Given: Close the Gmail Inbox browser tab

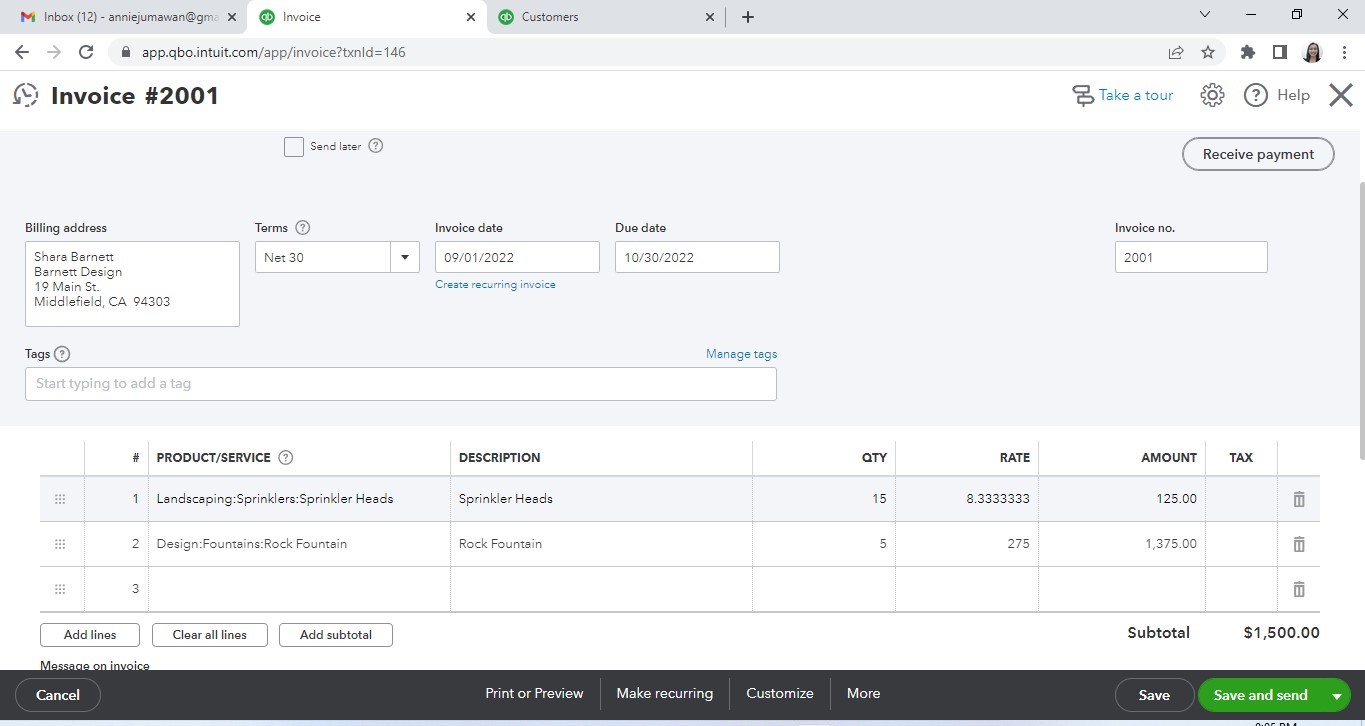Looking at the screenshot, I should pos(232,17).
